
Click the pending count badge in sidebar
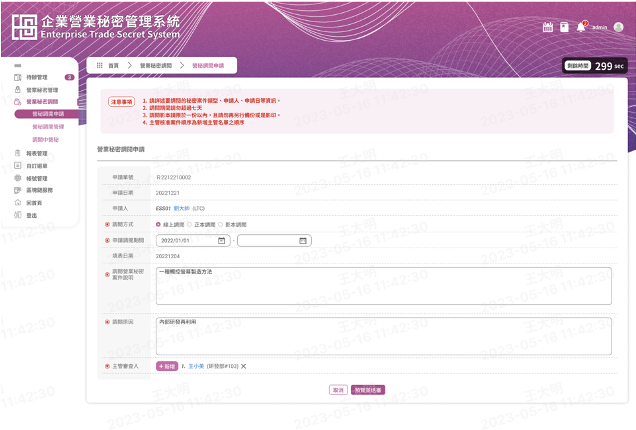tap(69, 77)
